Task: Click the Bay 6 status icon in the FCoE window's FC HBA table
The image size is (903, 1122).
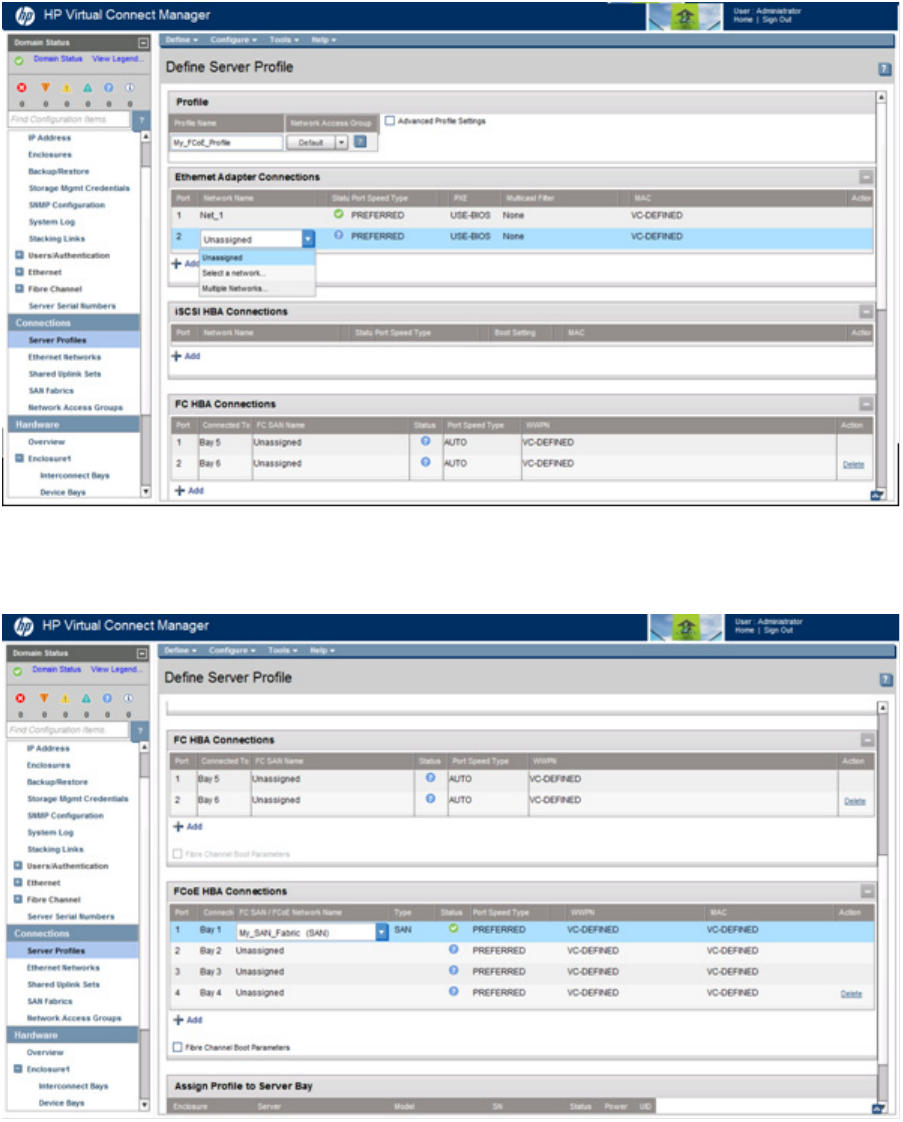Action: click(430, 798)
